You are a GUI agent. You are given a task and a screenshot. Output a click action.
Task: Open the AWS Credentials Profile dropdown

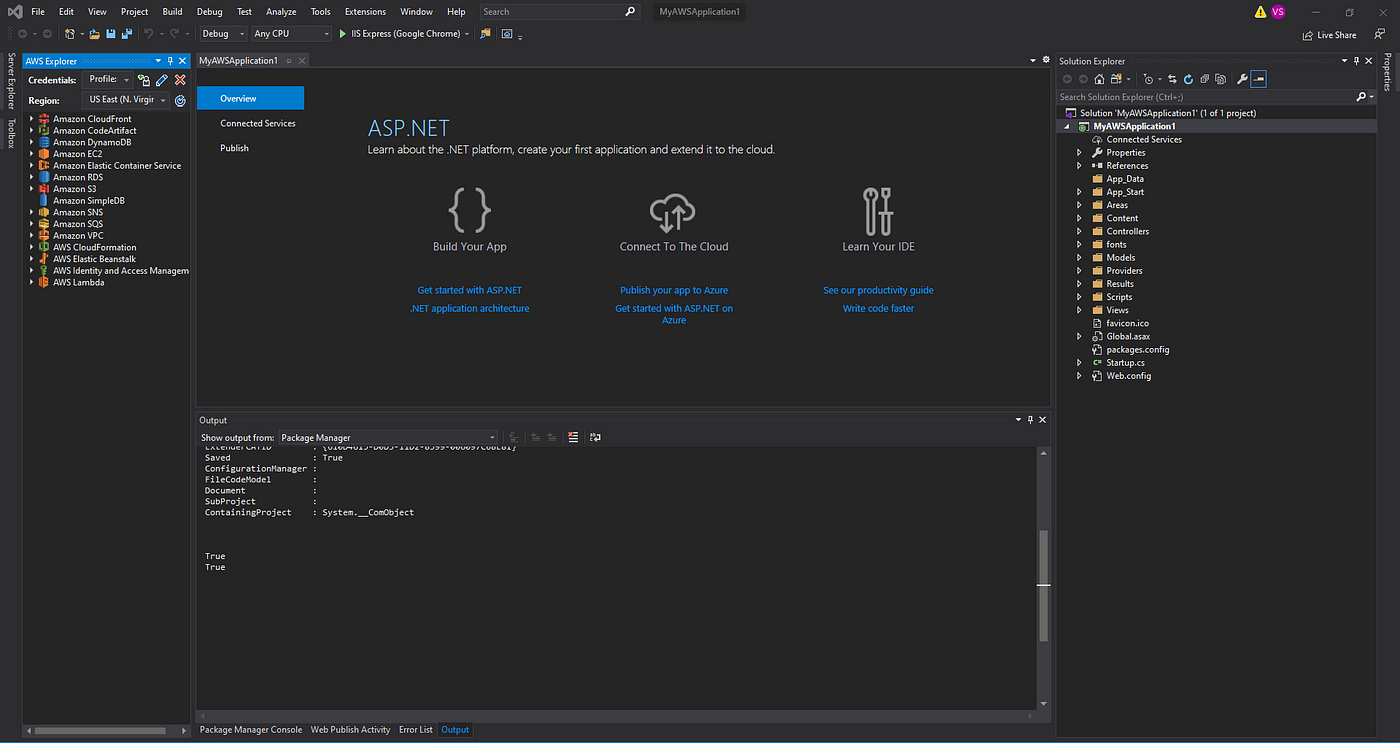click(x=108, y=80)
